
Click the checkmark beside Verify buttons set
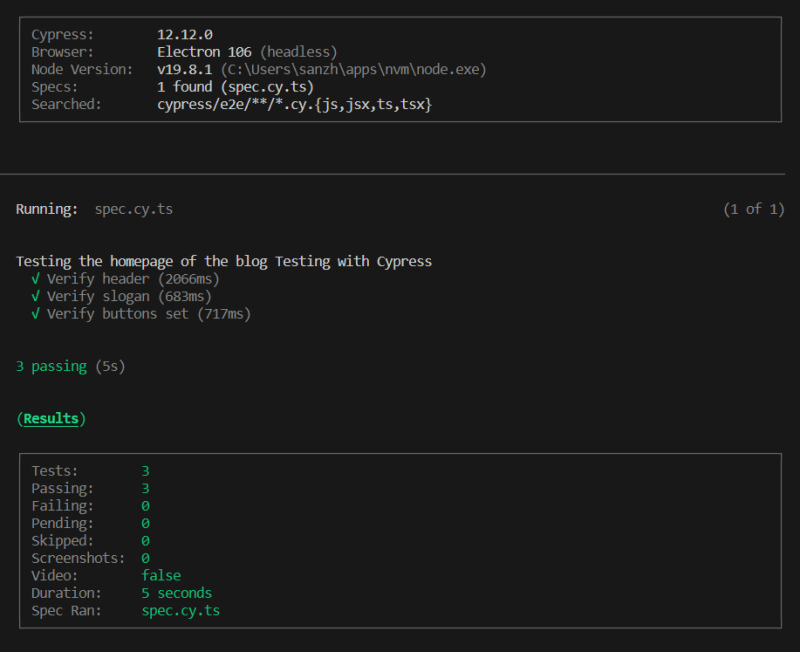[x=35, y=314]
